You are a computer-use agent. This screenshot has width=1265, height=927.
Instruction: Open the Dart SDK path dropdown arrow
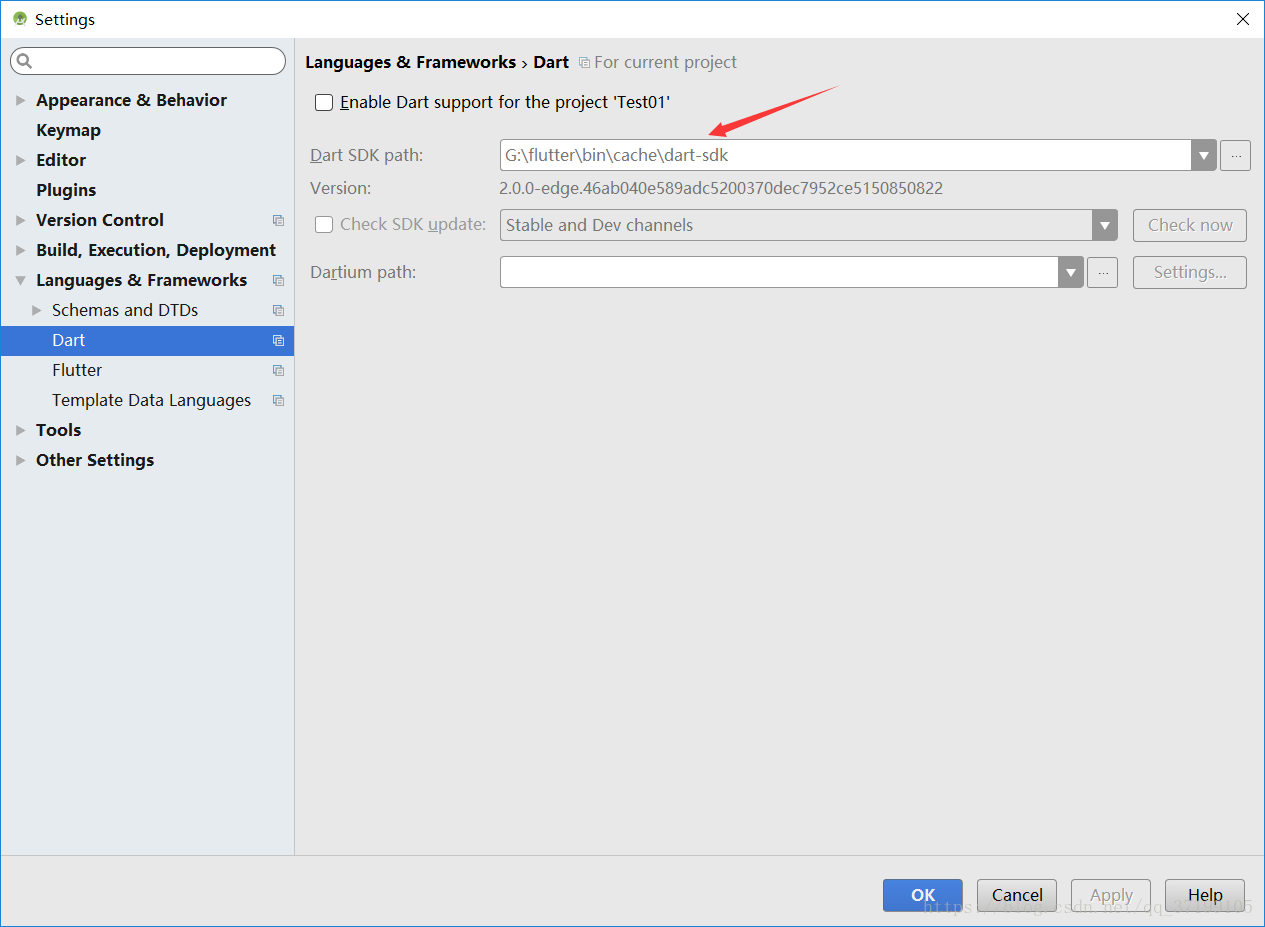(1204, 156)
